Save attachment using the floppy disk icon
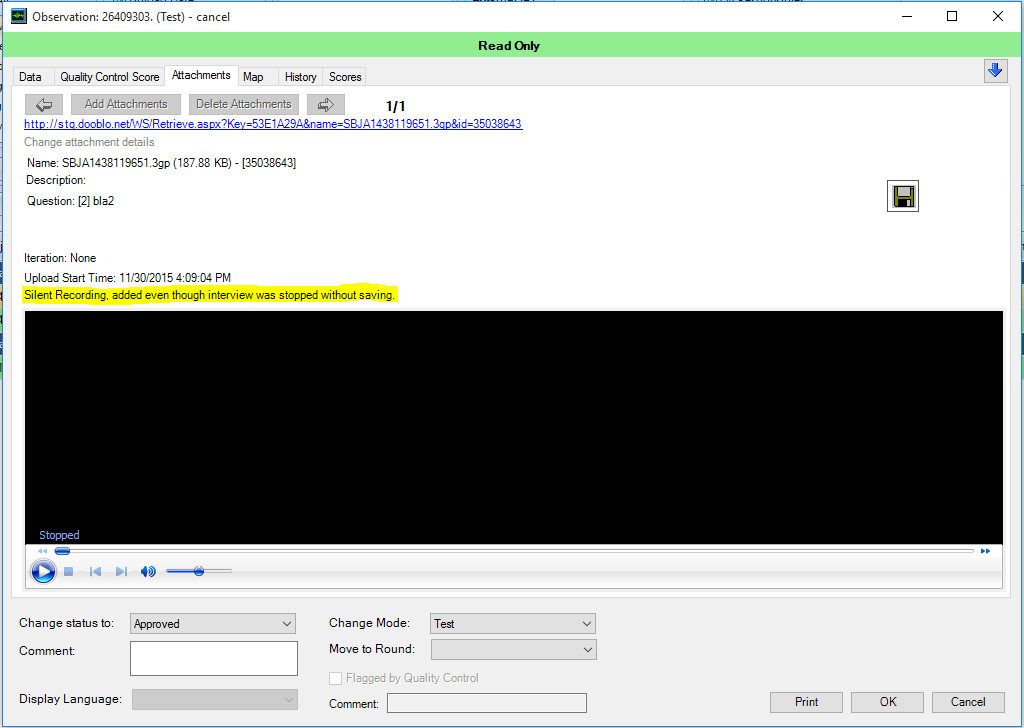 (903, 197)
